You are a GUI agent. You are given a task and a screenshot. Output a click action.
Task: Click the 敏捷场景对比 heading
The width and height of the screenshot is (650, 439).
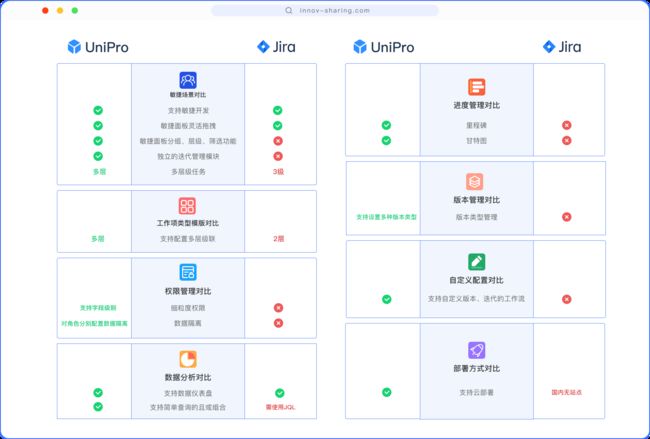click(188, 95)
